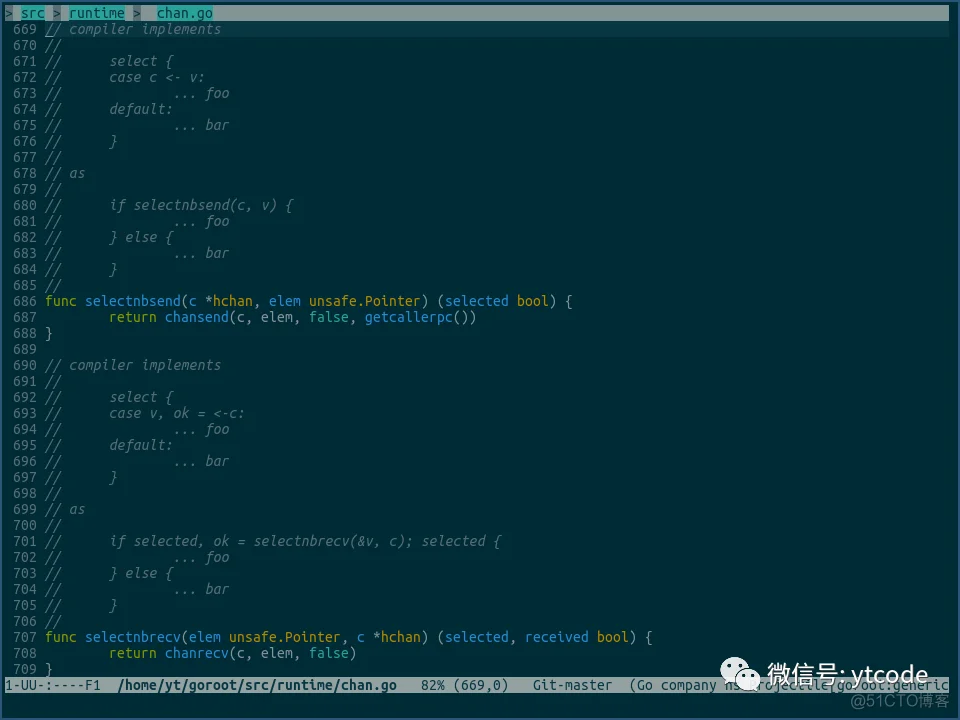960x720 pixels.
Task: Click 'false' literal on line 708
Action: 329,653
